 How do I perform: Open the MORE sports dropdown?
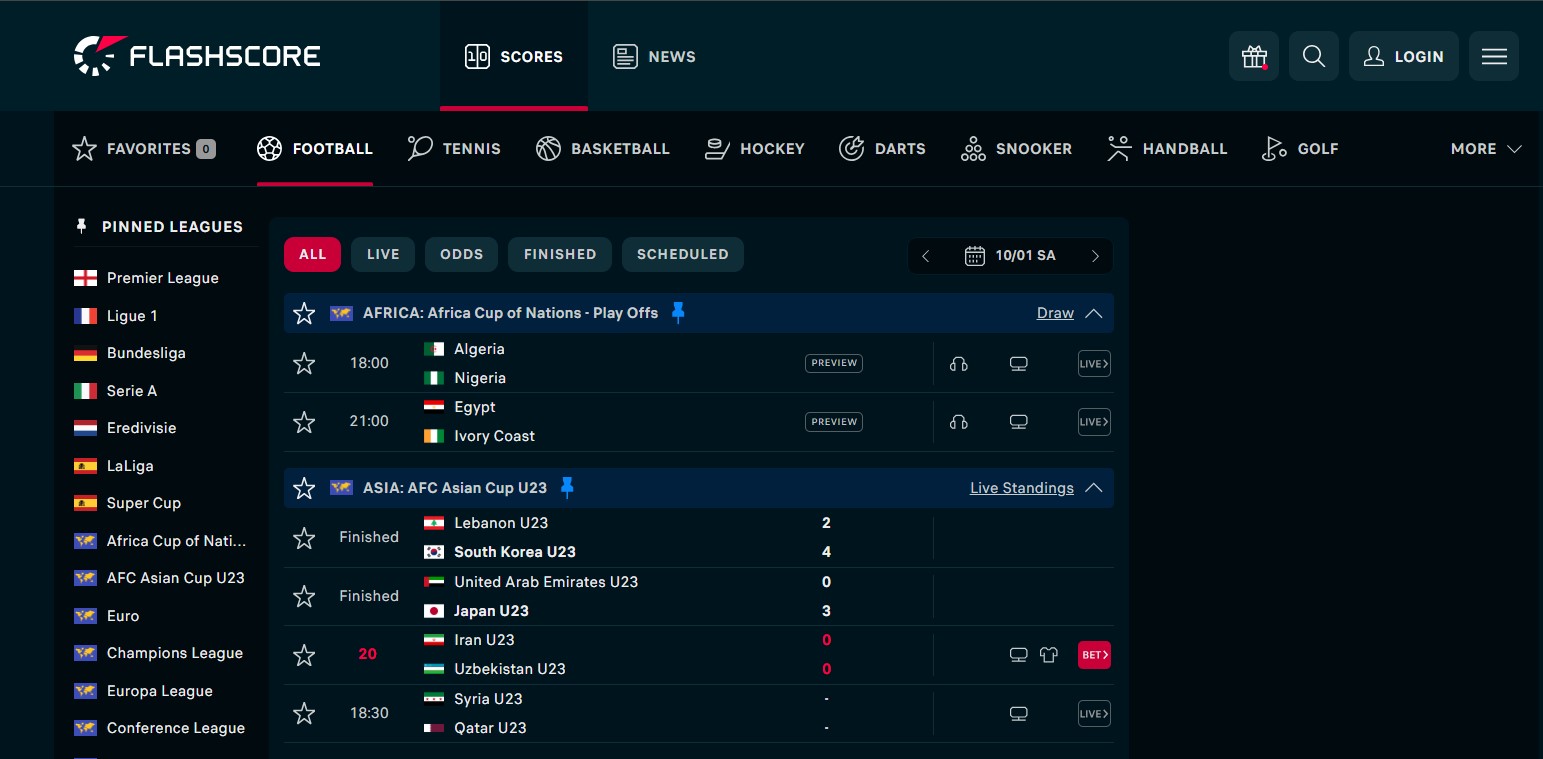pyautogui.click(x=1485, y=148)
